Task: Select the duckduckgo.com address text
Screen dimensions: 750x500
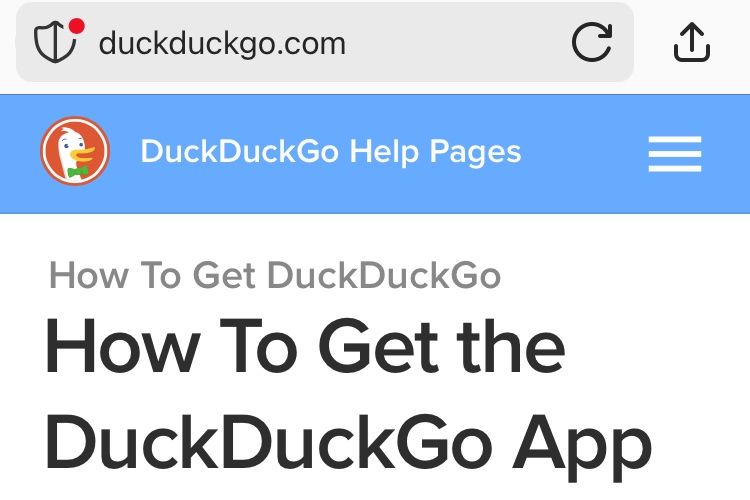Action: (222, 44)
